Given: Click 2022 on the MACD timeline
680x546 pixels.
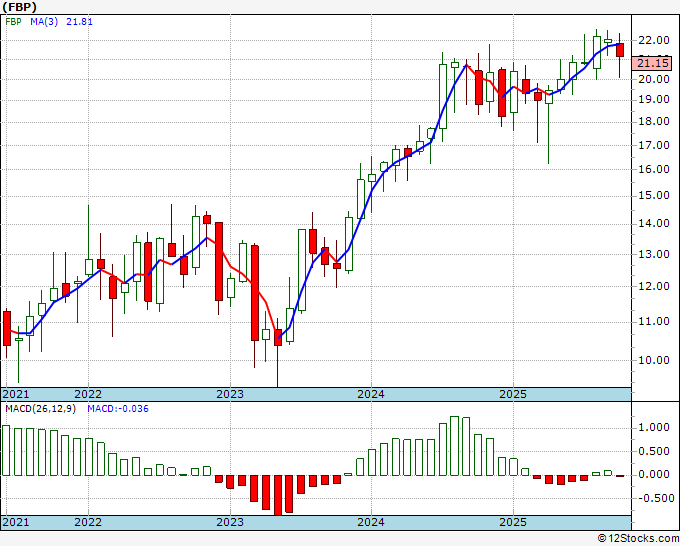Looking at the screenshot, I should click(x=88, y=522).
